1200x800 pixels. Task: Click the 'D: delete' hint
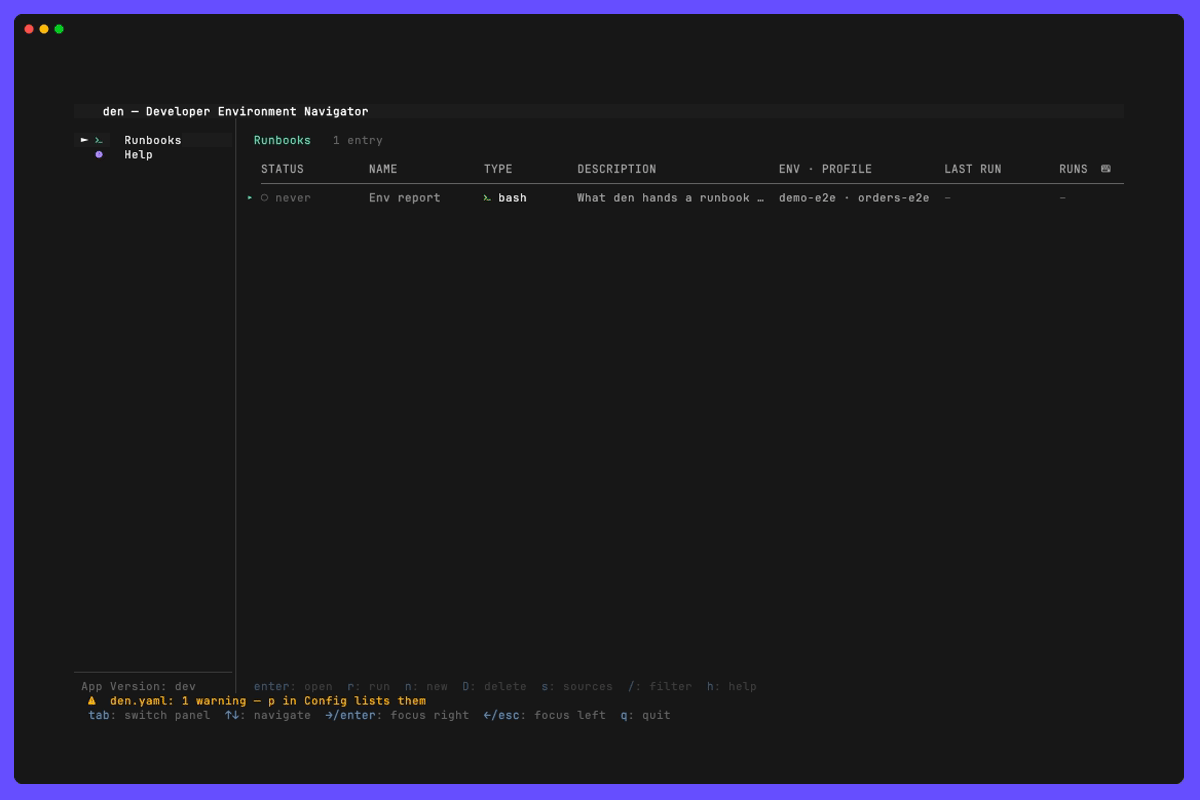click(494, 687)
